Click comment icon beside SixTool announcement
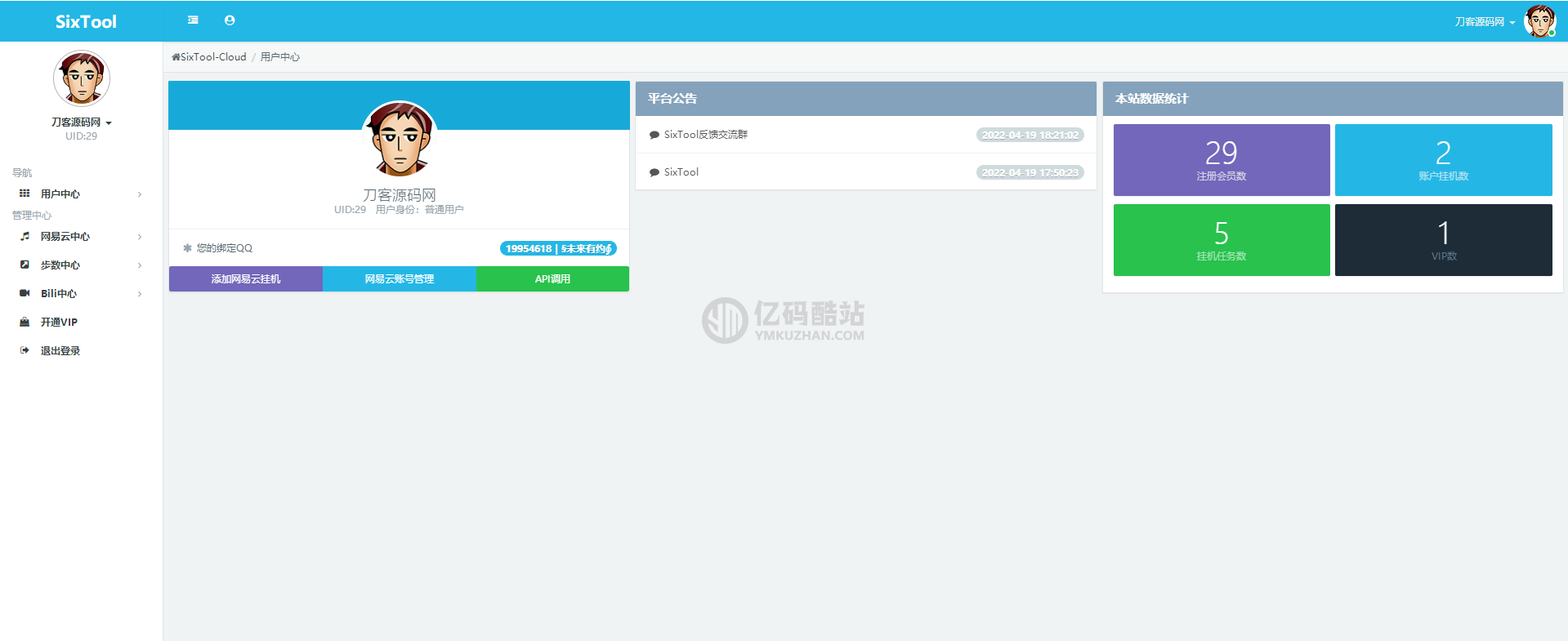The image size is (1568, 641). pyautogui.click(x=654, y=172)
